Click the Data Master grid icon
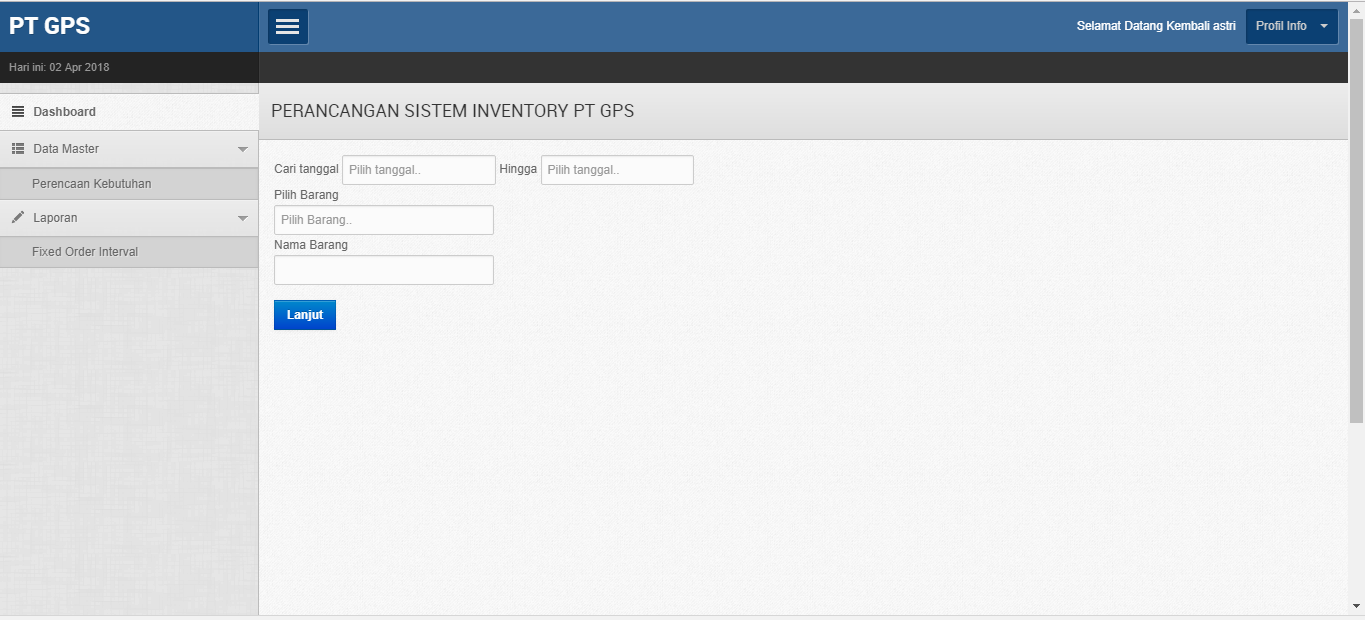The image size is (1365, 620). tap(18, 149)
